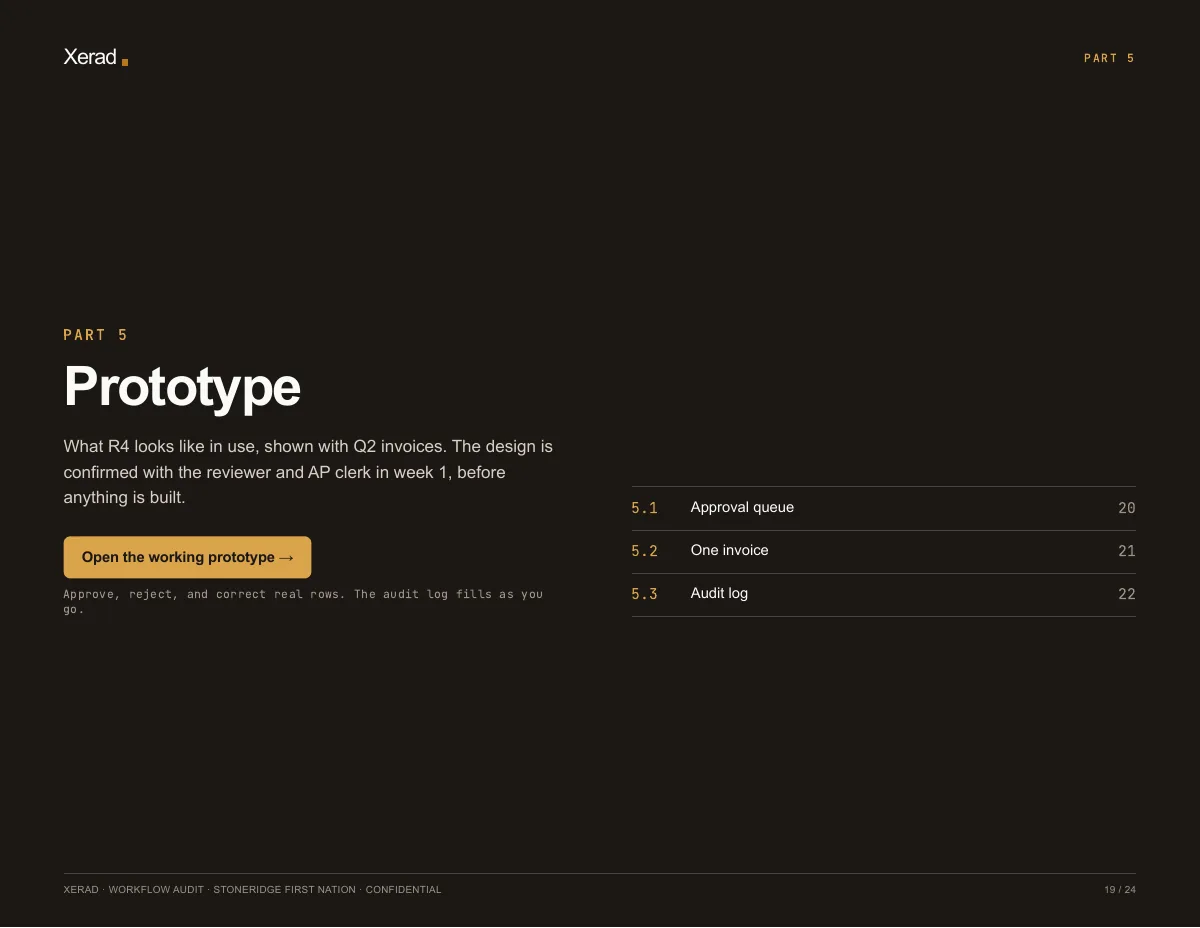
Task: Click the 5.2 section number
Action: pyautogui.click(x=644, y=551)
